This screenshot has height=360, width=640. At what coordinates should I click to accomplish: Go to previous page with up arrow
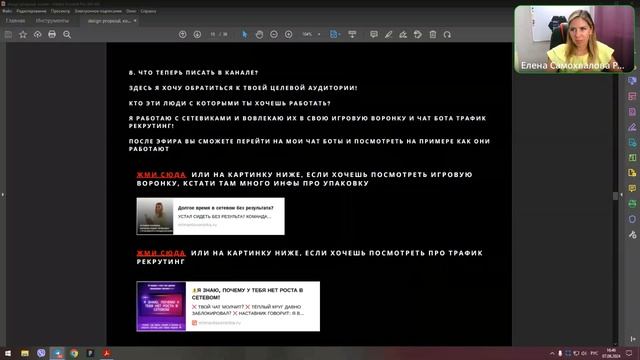tap(182, 35)
